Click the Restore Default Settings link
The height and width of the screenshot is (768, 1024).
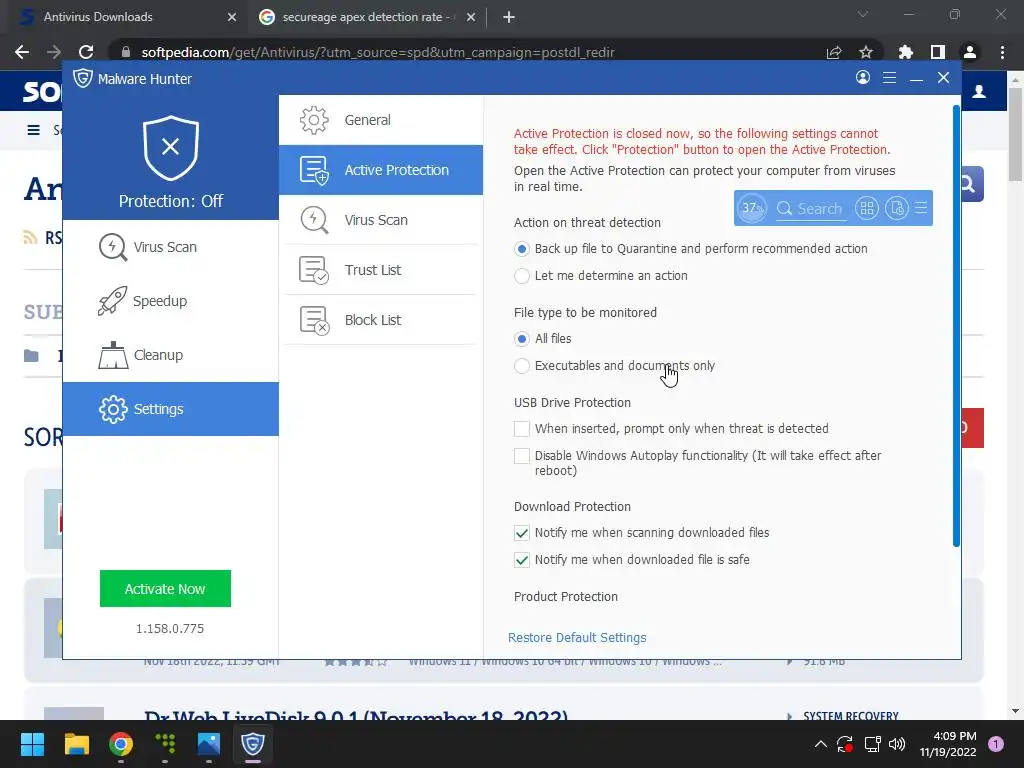coord(577,637)
